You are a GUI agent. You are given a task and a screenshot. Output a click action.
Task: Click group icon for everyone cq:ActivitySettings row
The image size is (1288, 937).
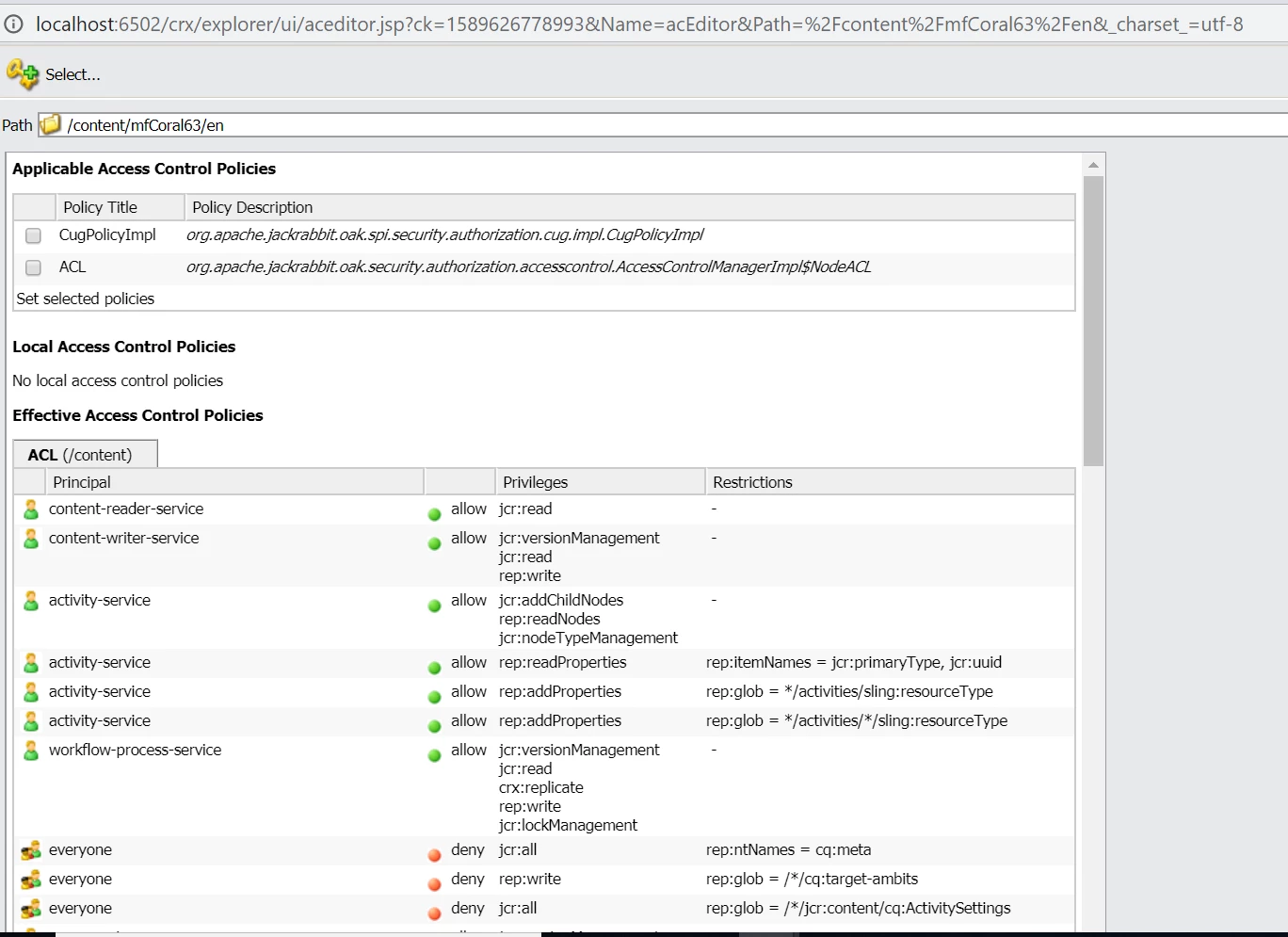(x=31, y=909)
